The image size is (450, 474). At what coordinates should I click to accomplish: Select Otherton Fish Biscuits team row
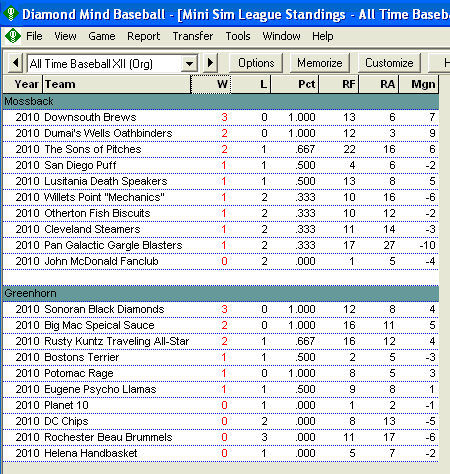221,213
